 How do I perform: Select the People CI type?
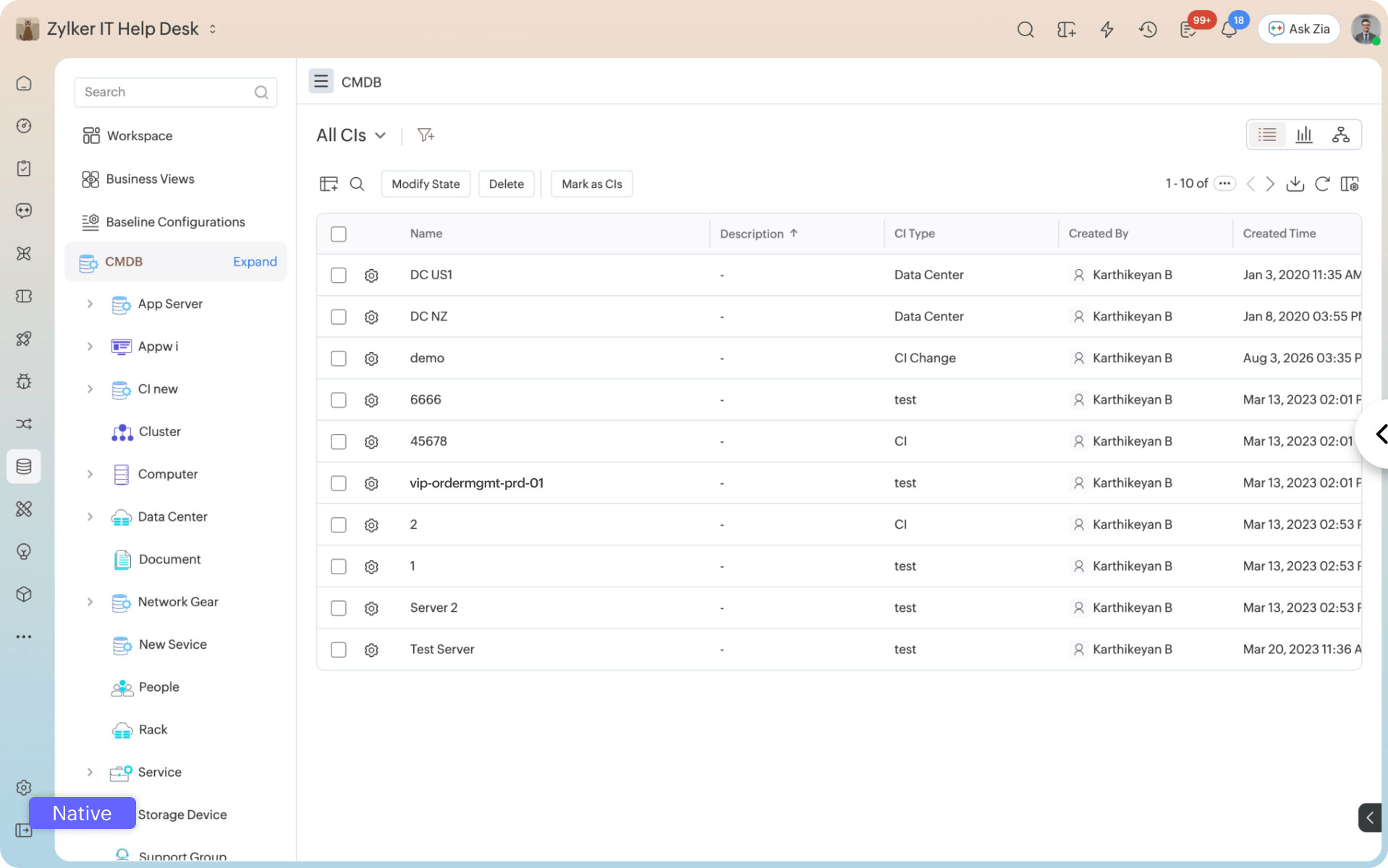tap(145, 687)
